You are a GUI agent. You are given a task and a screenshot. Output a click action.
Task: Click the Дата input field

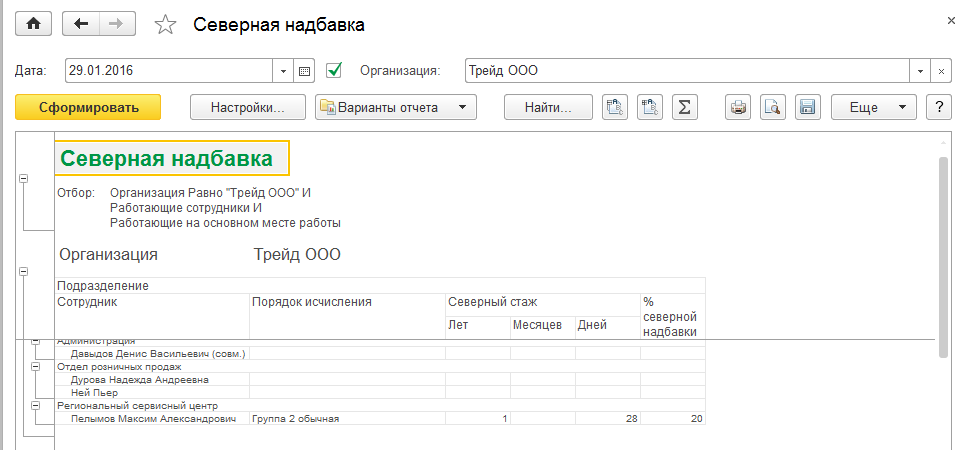coord(169,71)
